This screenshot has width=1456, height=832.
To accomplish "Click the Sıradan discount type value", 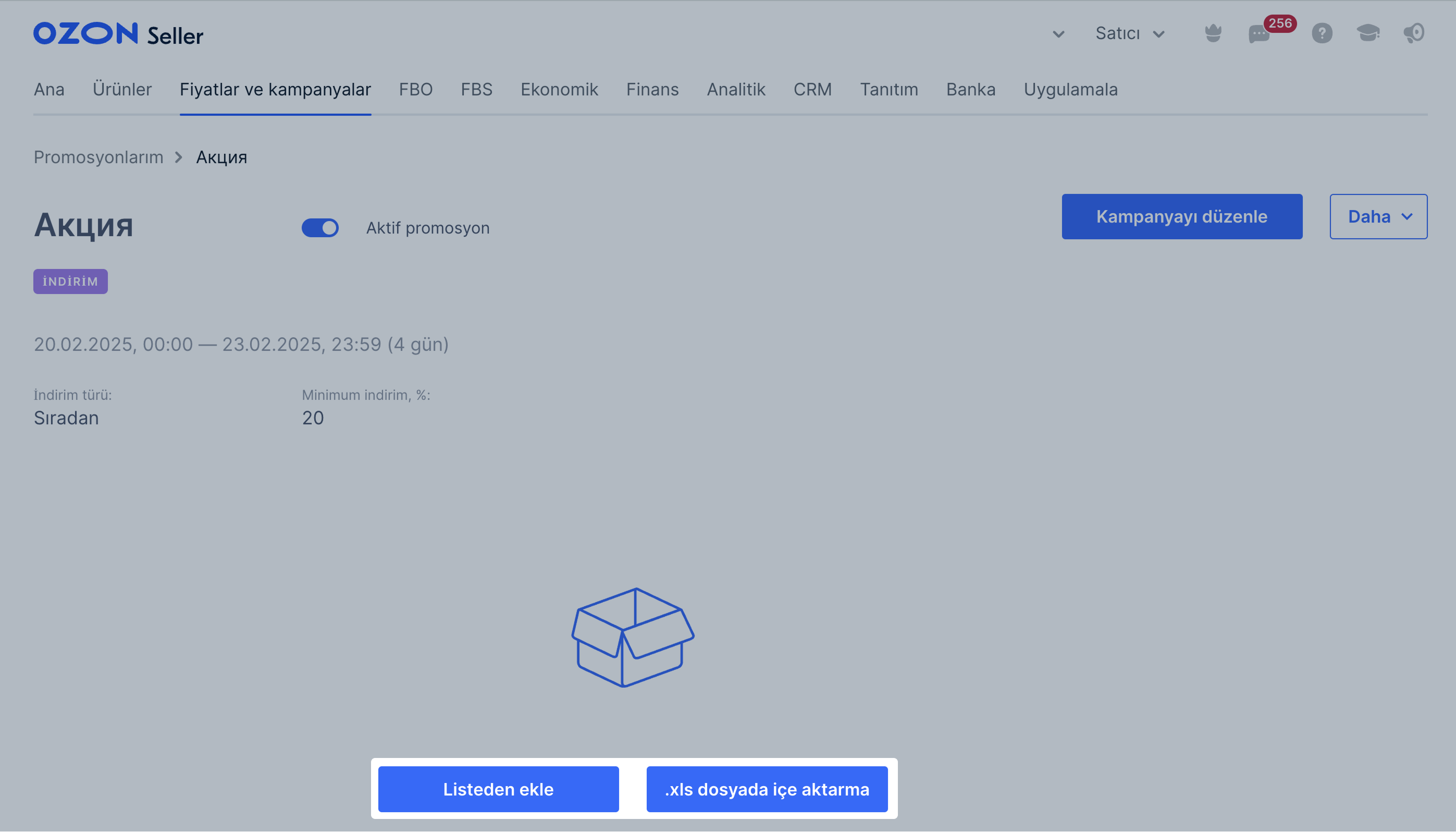I will point(66,418).
